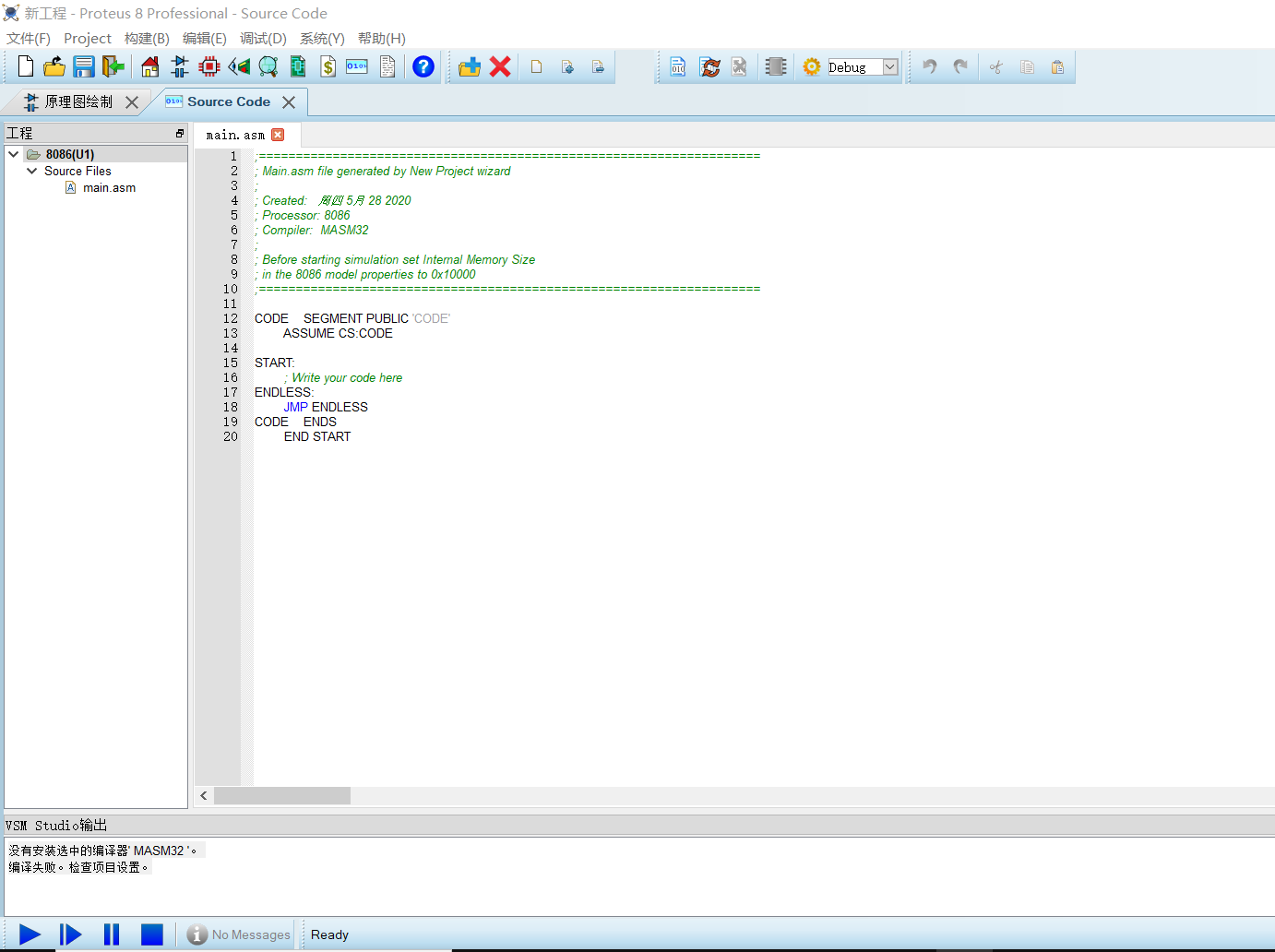Viewport: 1275px width, 952px height.
Task: Click the 'JMP ENDLESS' code line
Action: pyautogui.click(x=326, y=407)
